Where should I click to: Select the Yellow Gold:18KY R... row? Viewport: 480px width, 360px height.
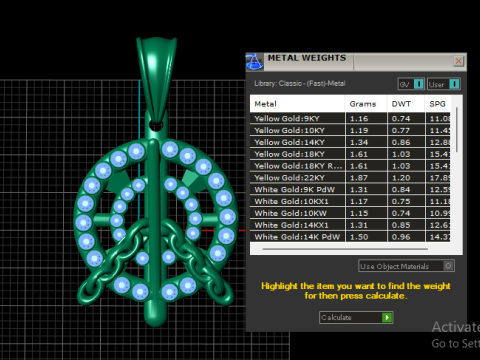click(x=350, y=166)
